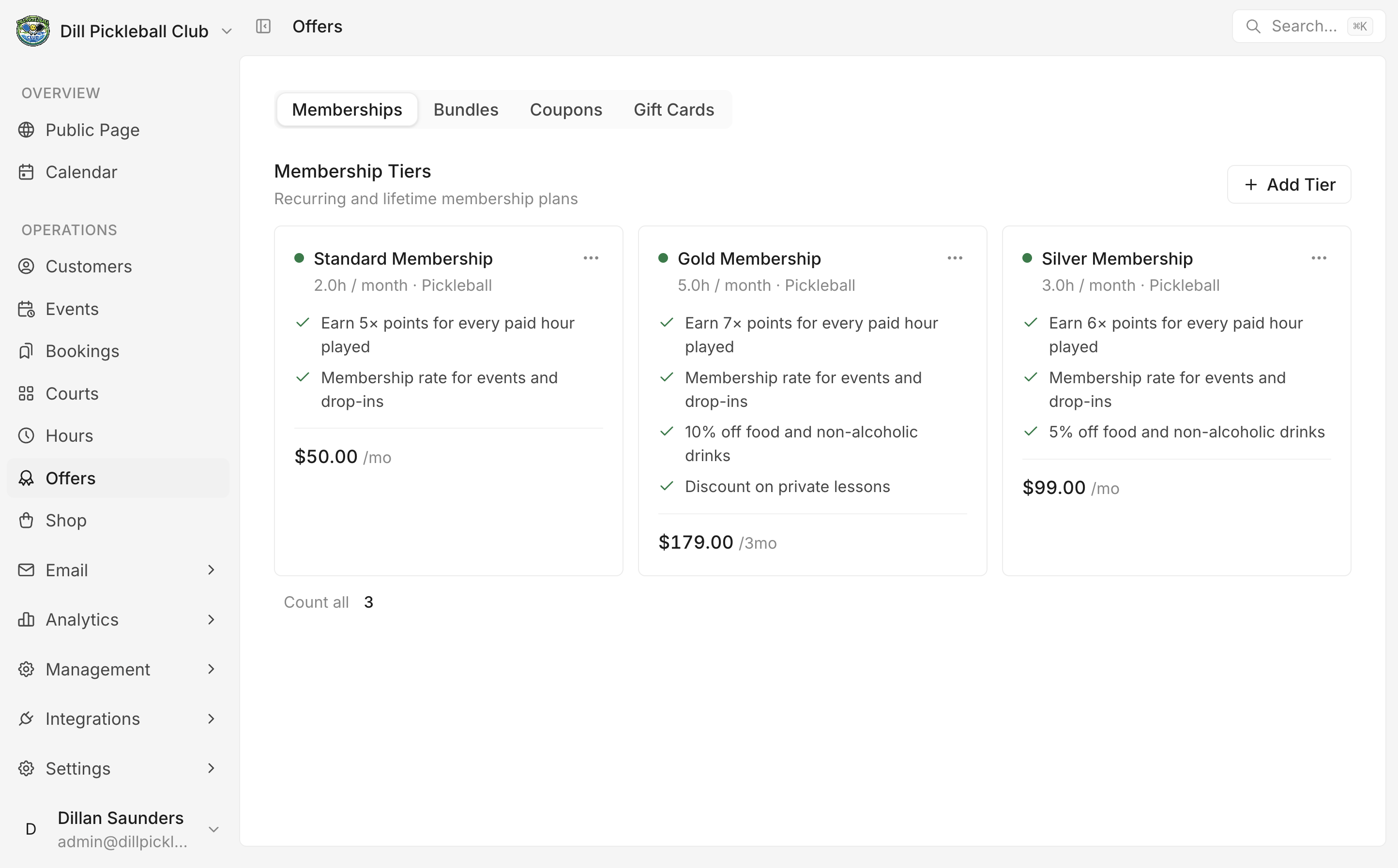The height and width of the screenshot is (868, 1398).
Task: Click the Add Tier button
Action: click(x=1289, y=185)
